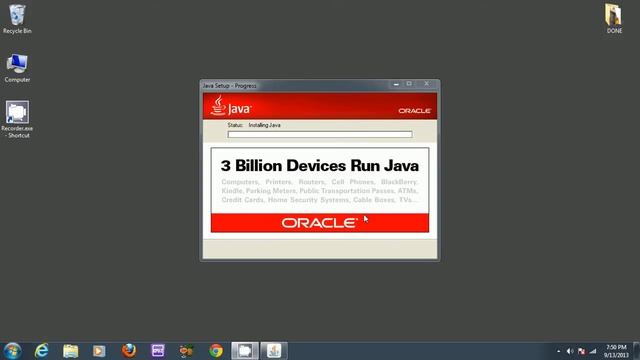This screenshot has height=360, width=640.
Task: Launch Internet Explorer from taskbar
Action: (x=42, y=351)
